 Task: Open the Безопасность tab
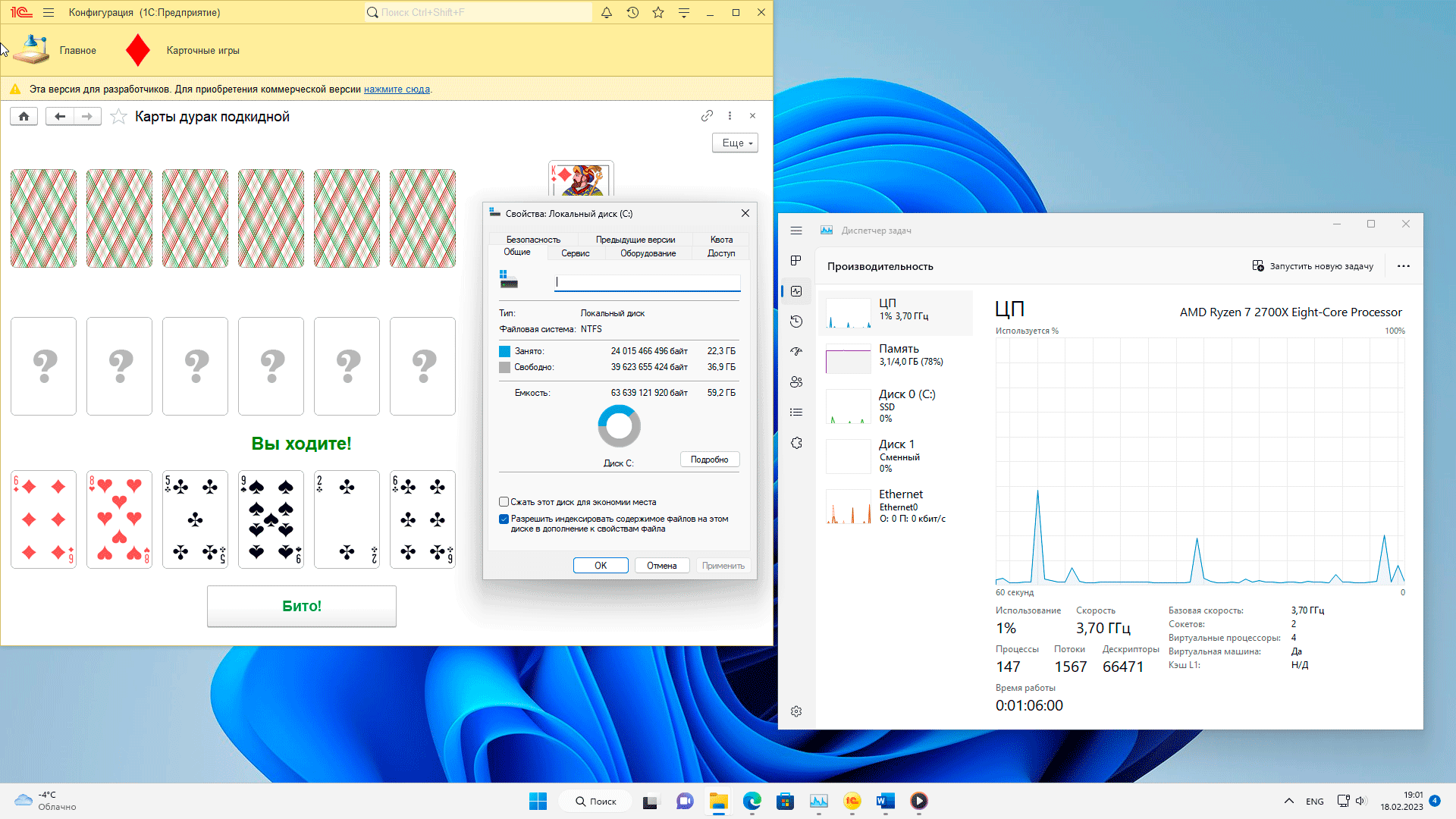533,240
